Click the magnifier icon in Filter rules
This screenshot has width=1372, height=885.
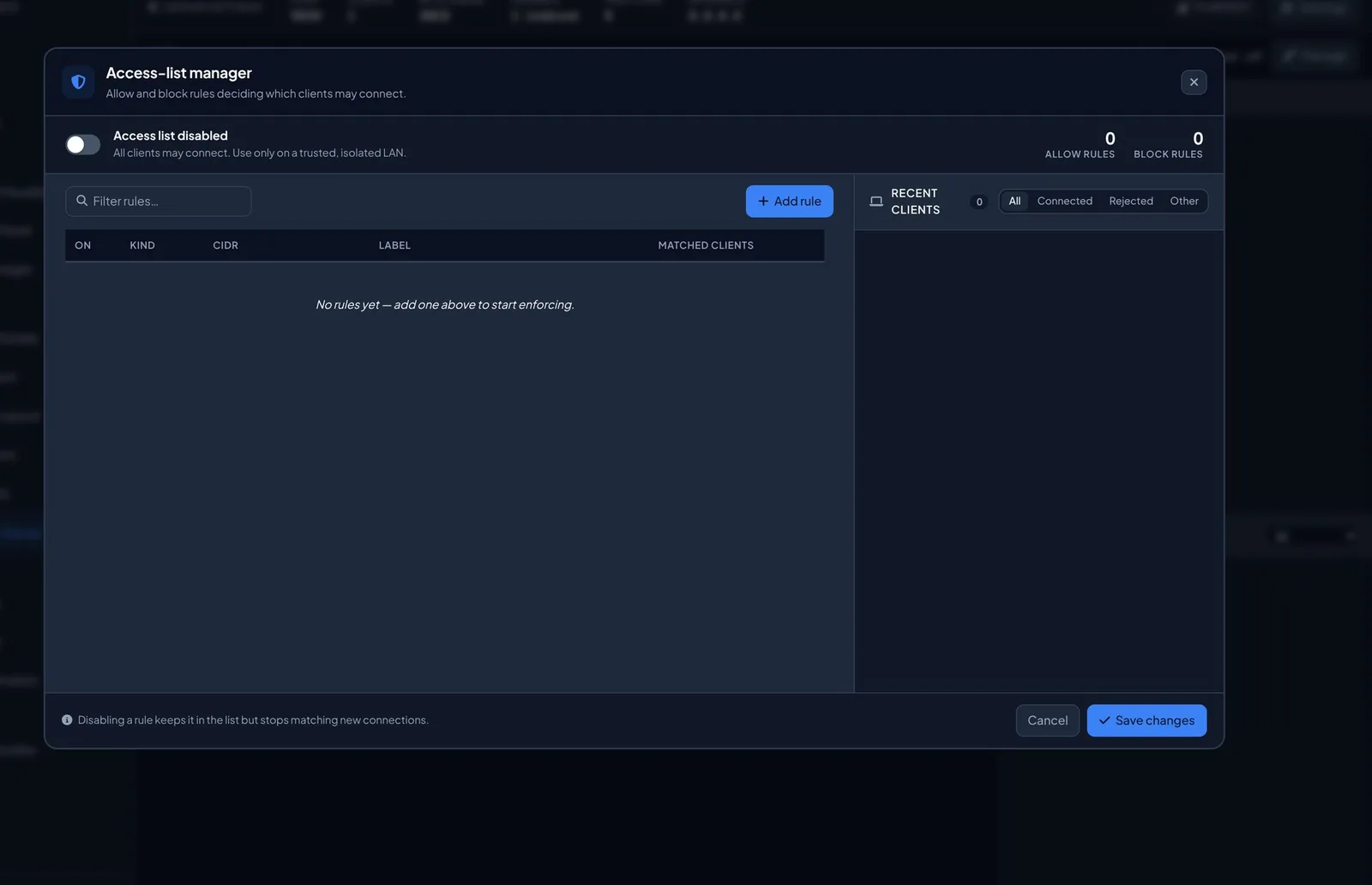82,201
